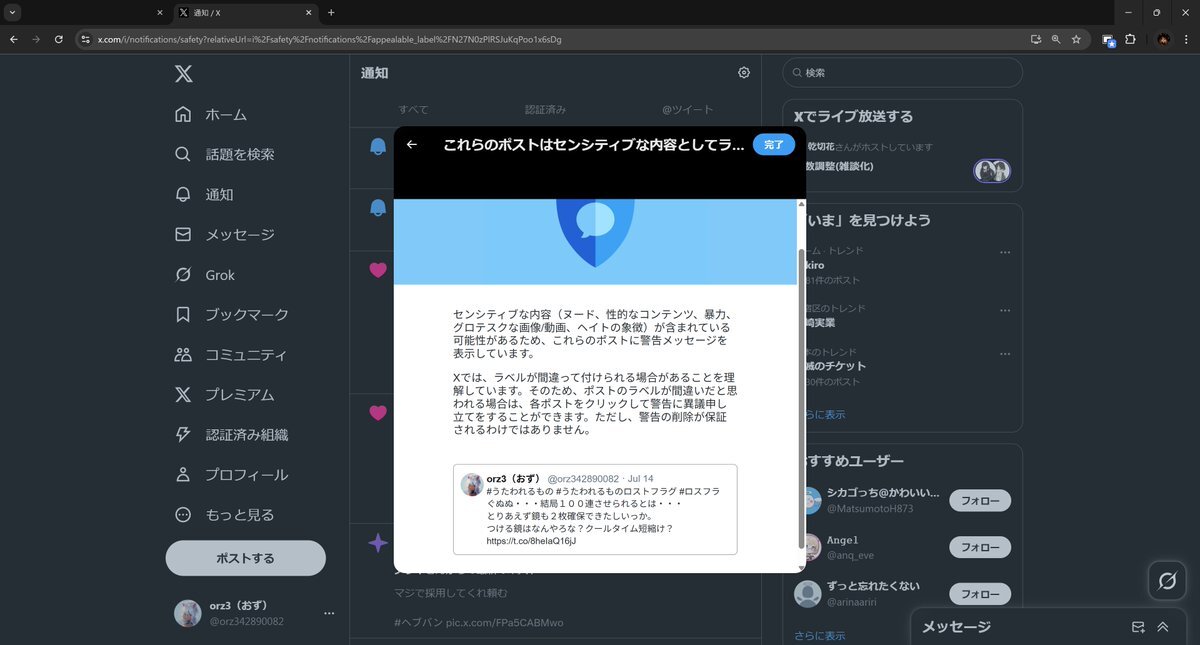Click ずっと忘れたくない avatar
This screenshot has height=645, width=1200.
[x=808, y=594]
